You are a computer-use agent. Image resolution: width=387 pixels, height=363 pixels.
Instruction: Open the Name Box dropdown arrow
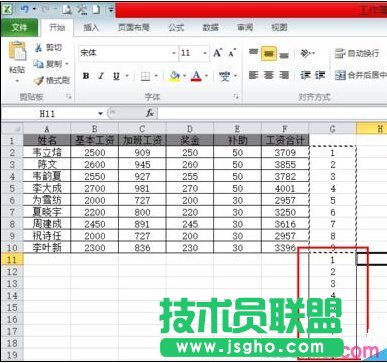[100, 114]
